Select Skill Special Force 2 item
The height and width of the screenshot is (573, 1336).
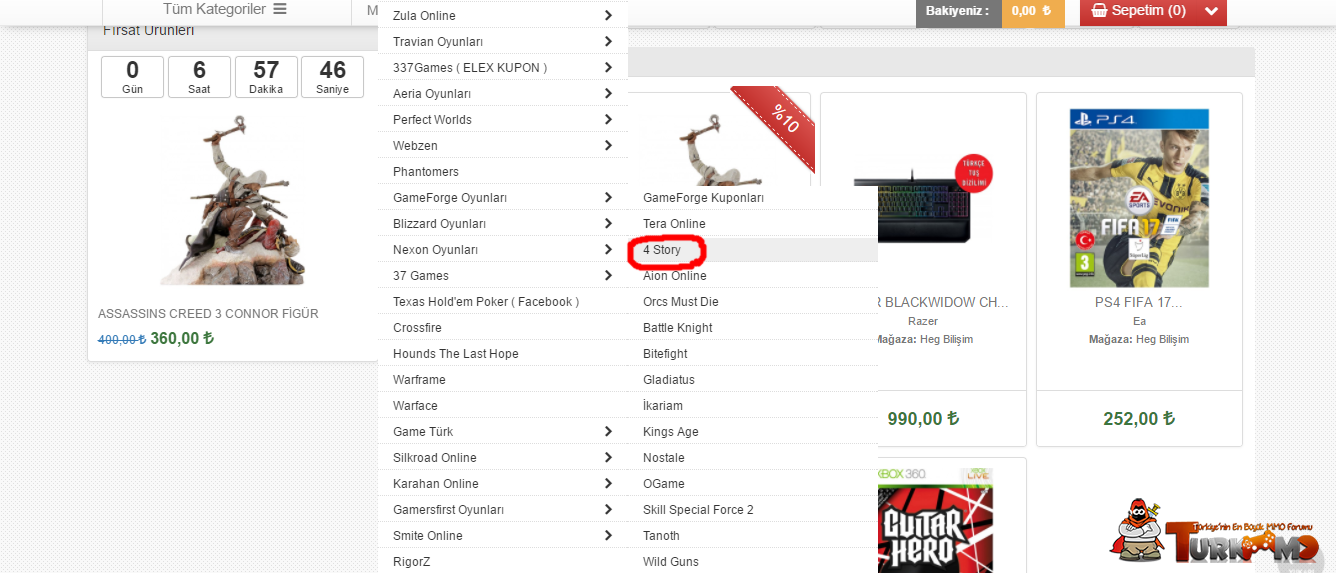coord(753,509)
